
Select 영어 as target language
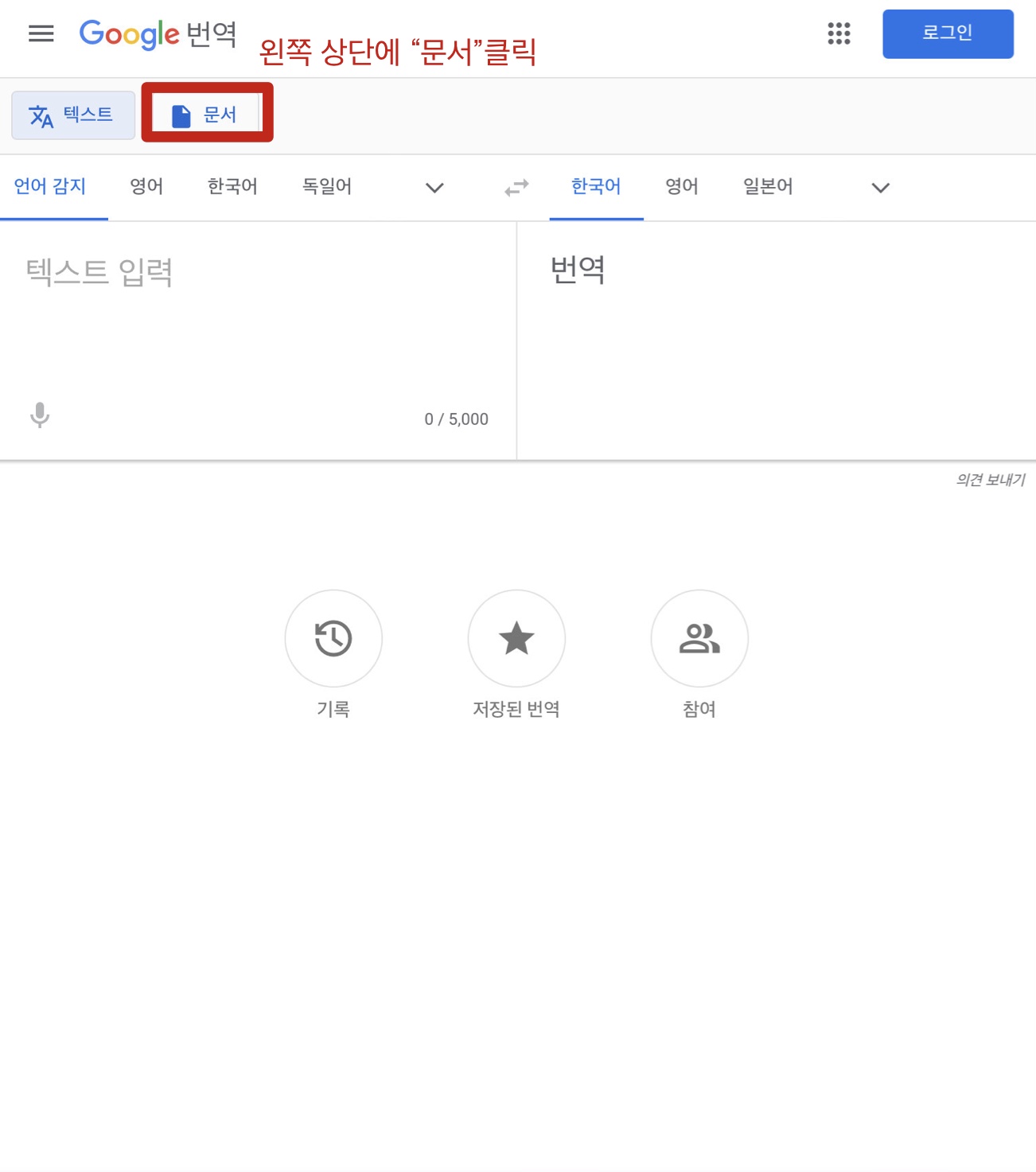coord(682,186)
